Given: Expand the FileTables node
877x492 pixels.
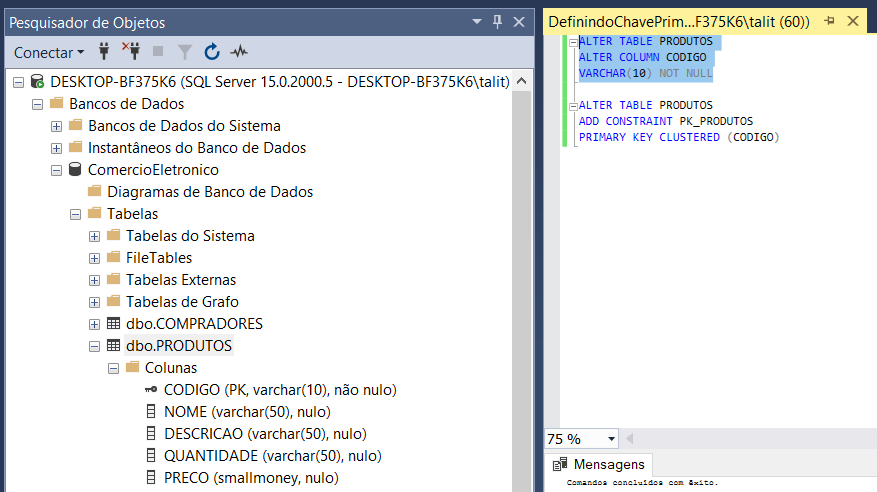Looking at the screenshot, I should (x=95, y=258).
